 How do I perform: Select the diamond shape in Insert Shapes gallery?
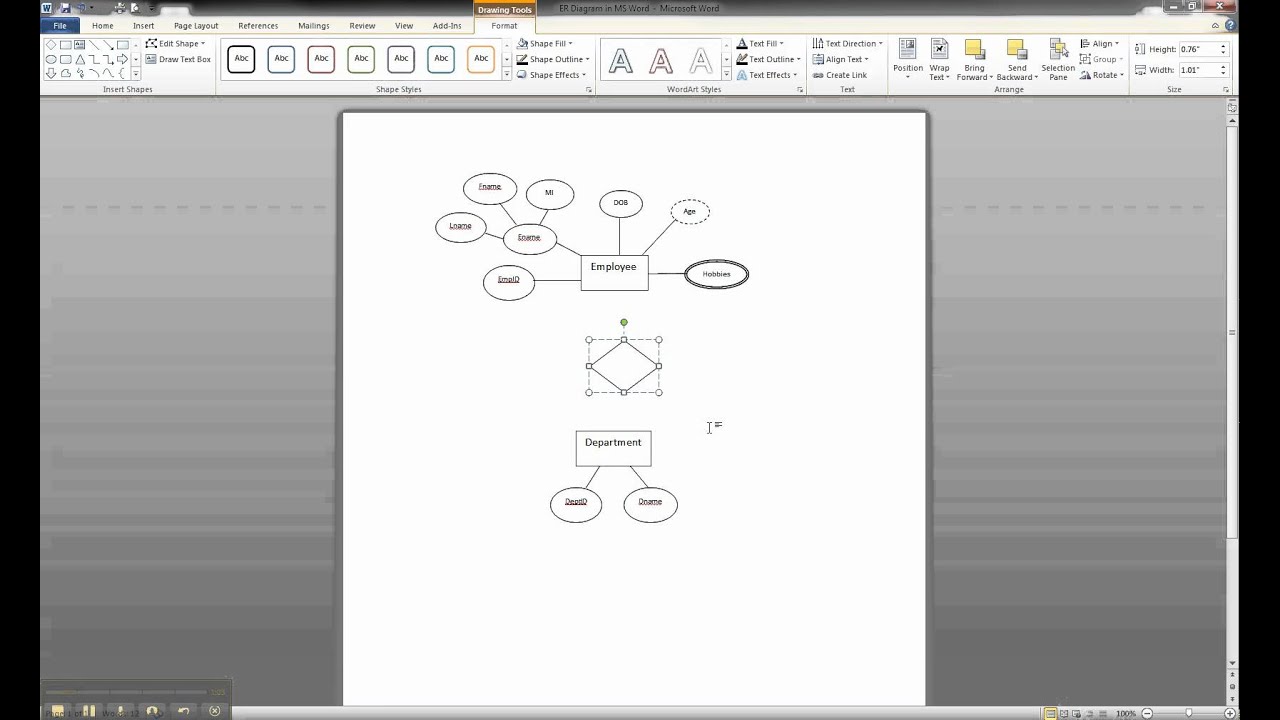(51, 45)
